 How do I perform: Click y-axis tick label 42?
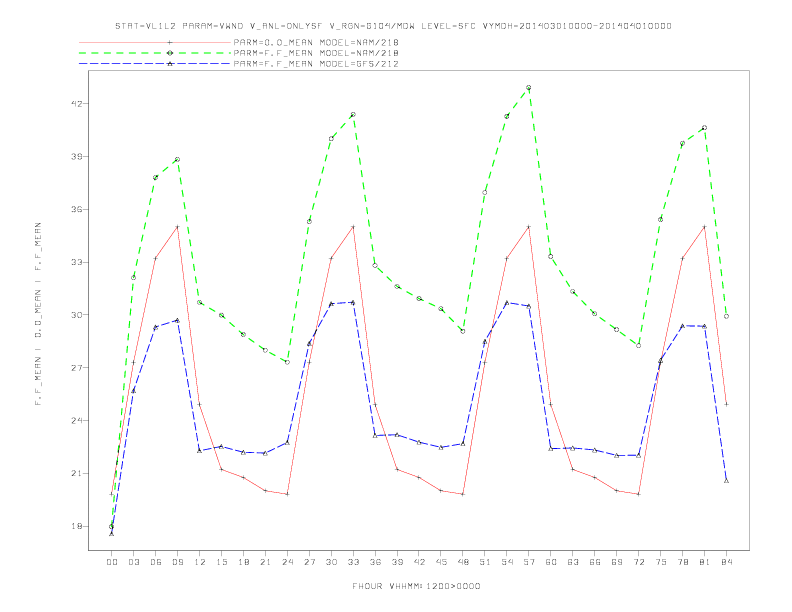76,104
